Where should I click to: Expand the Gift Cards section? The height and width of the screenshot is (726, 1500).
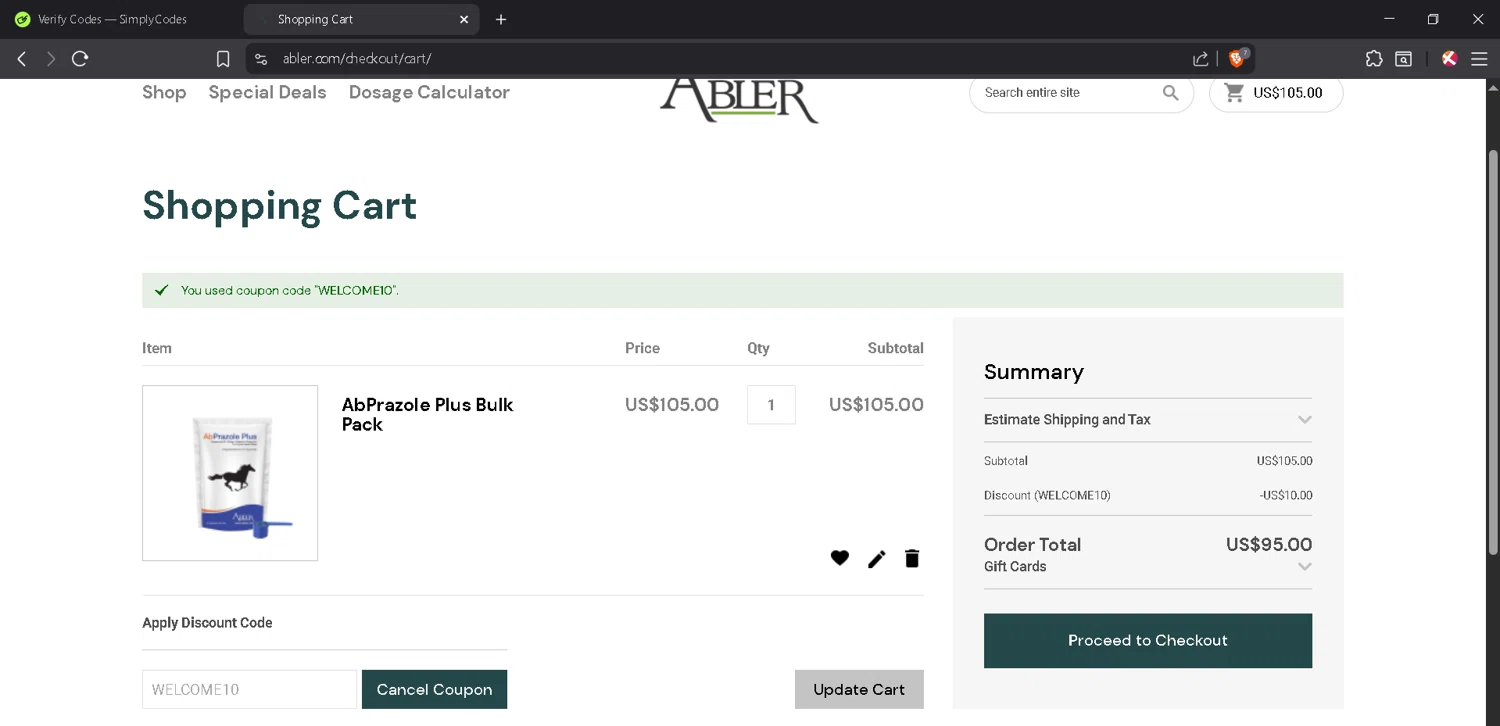(x=1148, y=566)
